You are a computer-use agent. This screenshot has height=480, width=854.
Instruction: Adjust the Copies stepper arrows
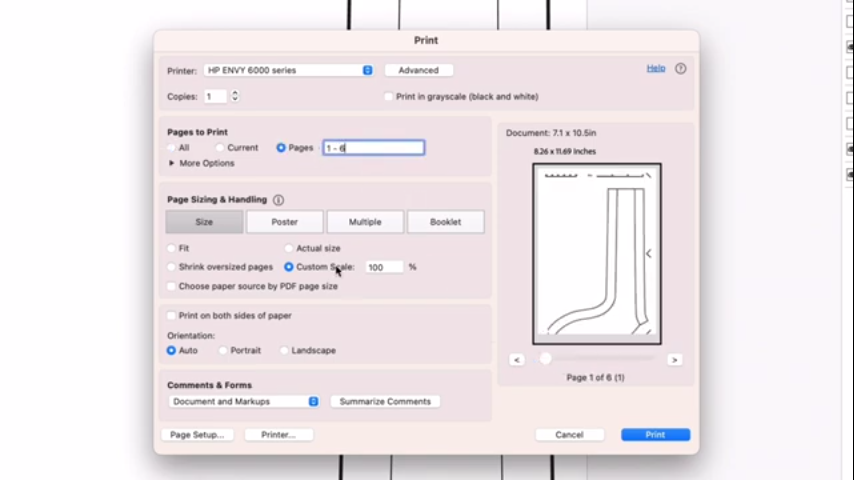click(235, 96)
